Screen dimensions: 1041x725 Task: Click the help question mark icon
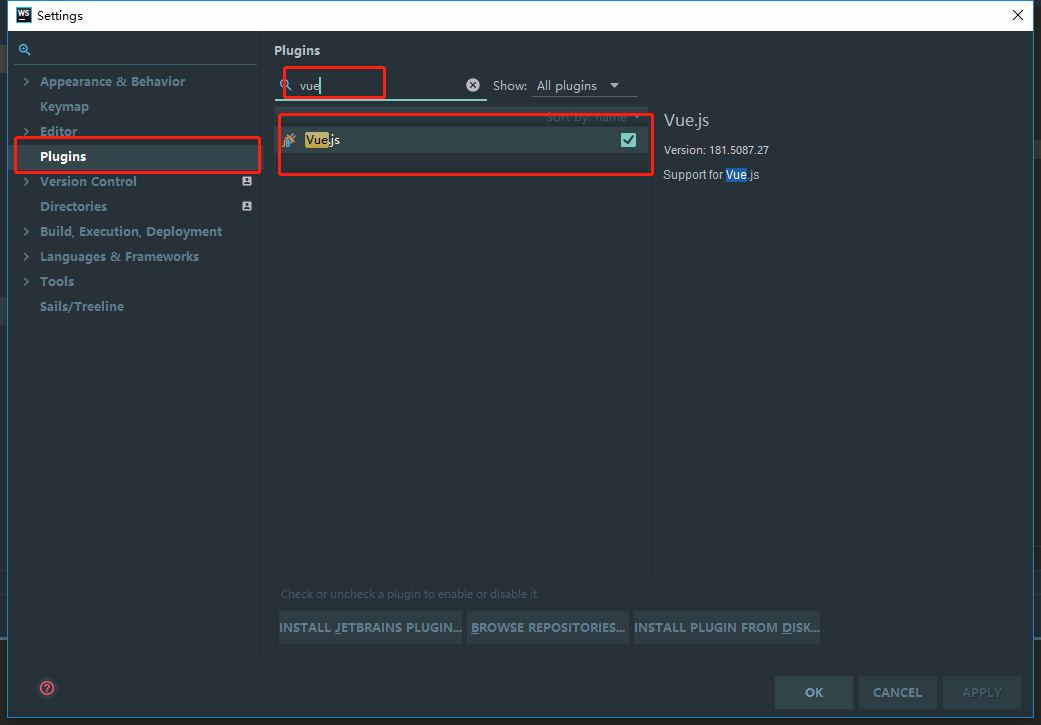[47, 688]
